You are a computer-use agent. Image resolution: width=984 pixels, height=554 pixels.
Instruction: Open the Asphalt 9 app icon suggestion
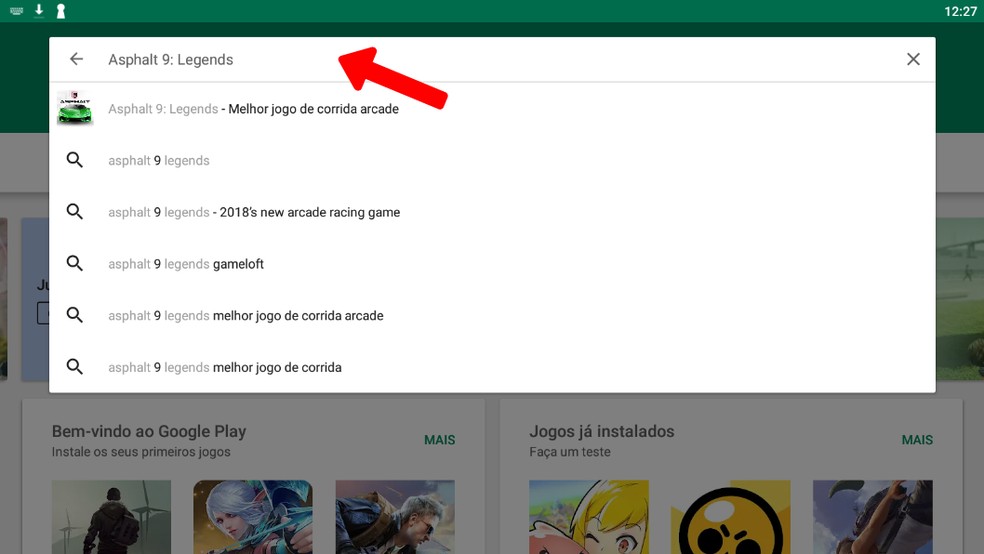[75, 108]
